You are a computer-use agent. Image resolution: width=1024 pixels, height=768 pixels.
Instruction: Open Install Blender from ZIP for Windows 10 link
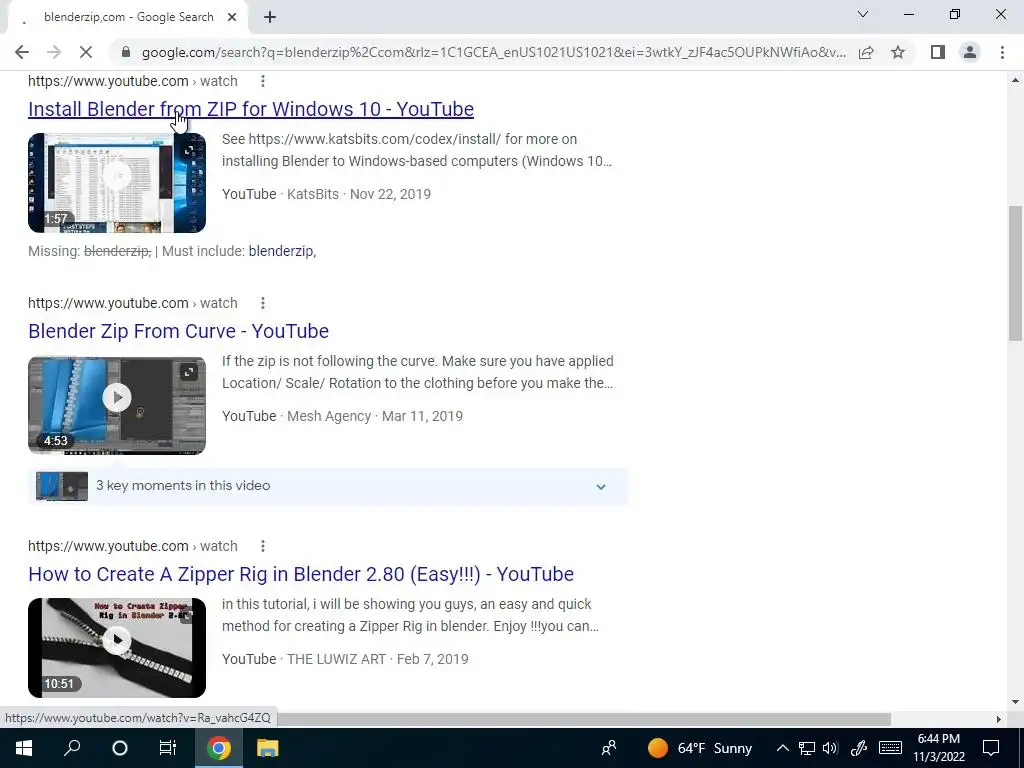click(x=251, y=109)
